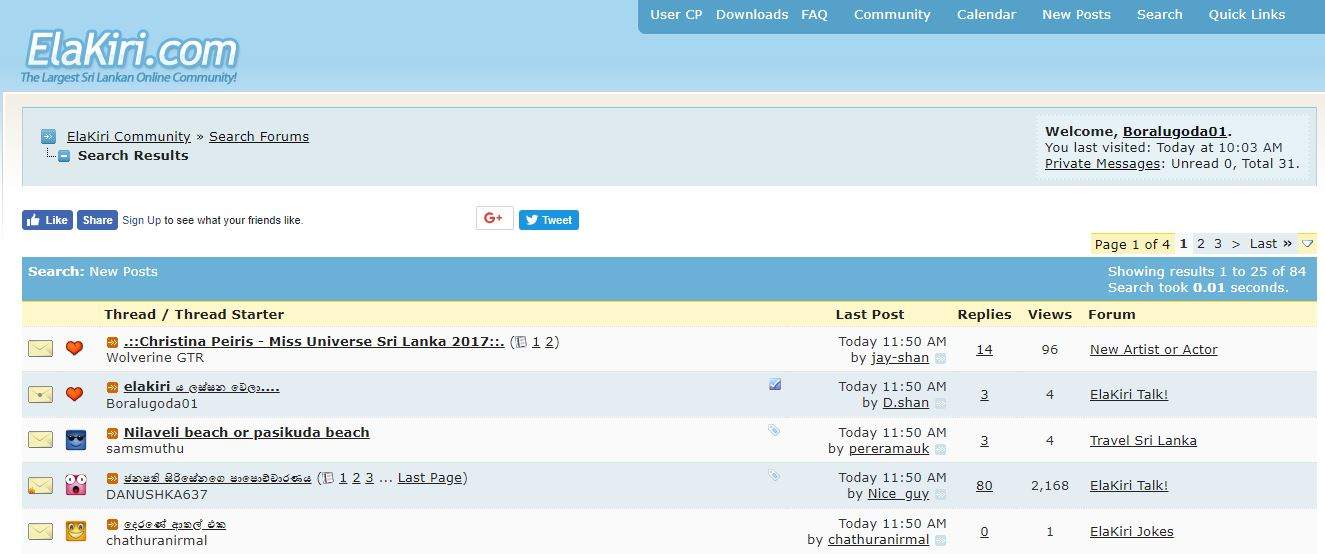Open the Search dropdown in the navbar

click(1159, 15)
